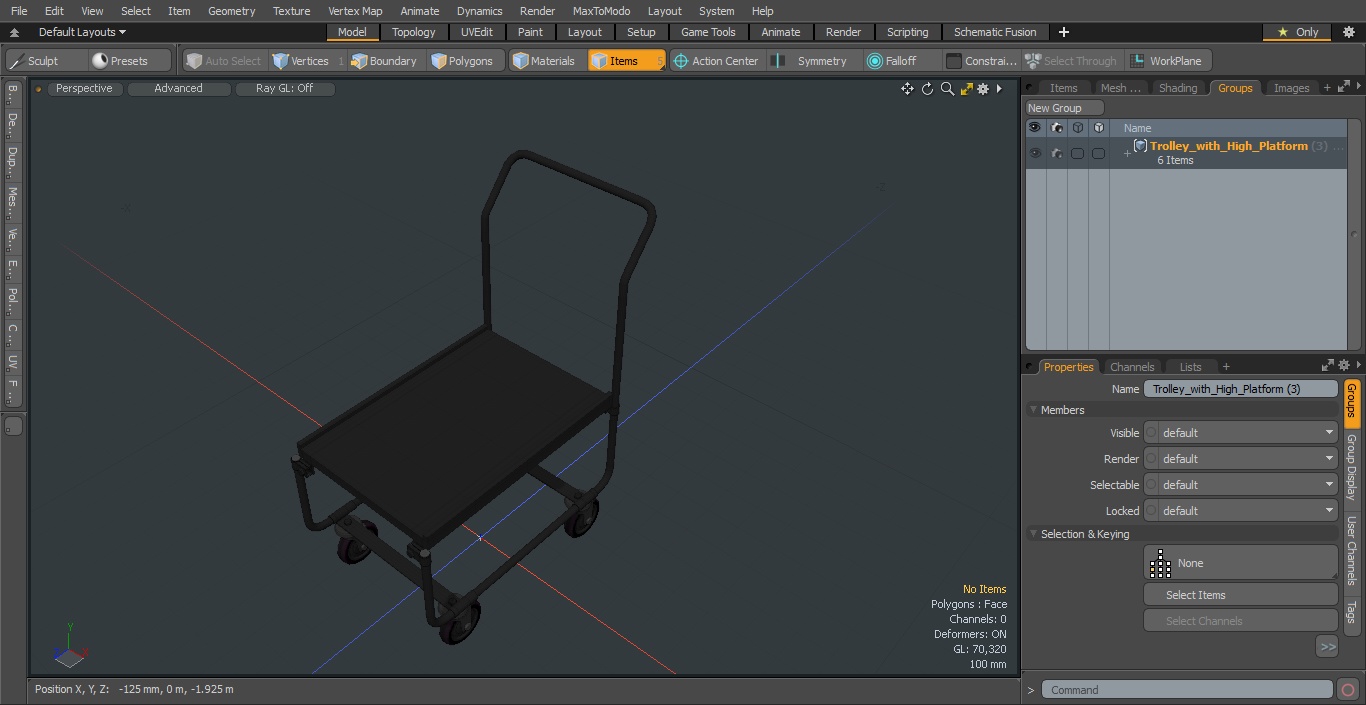The width and height of the screenshot is (1366, 705).
Task: Open the Locked dropdown set to default
Action: point(1247,511)
